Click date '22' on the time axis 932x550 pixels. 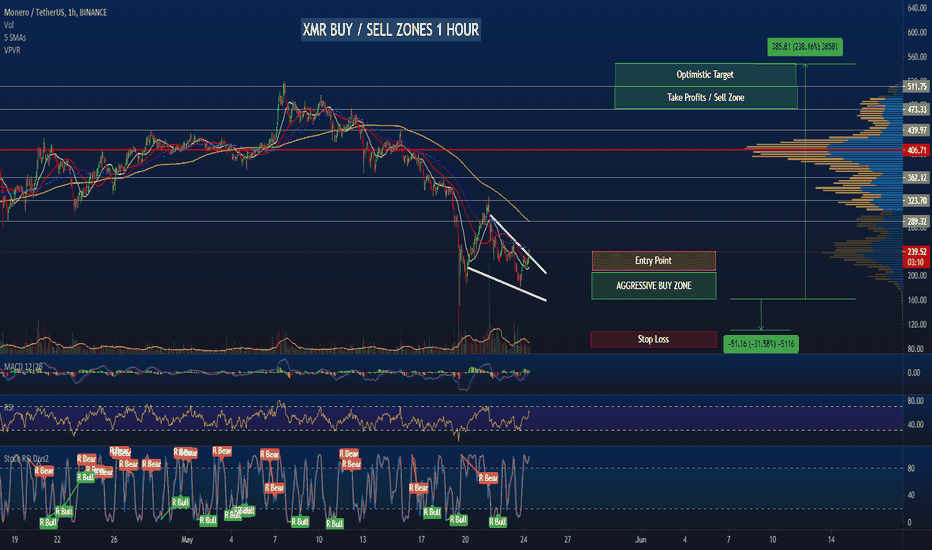click(57, 540)
